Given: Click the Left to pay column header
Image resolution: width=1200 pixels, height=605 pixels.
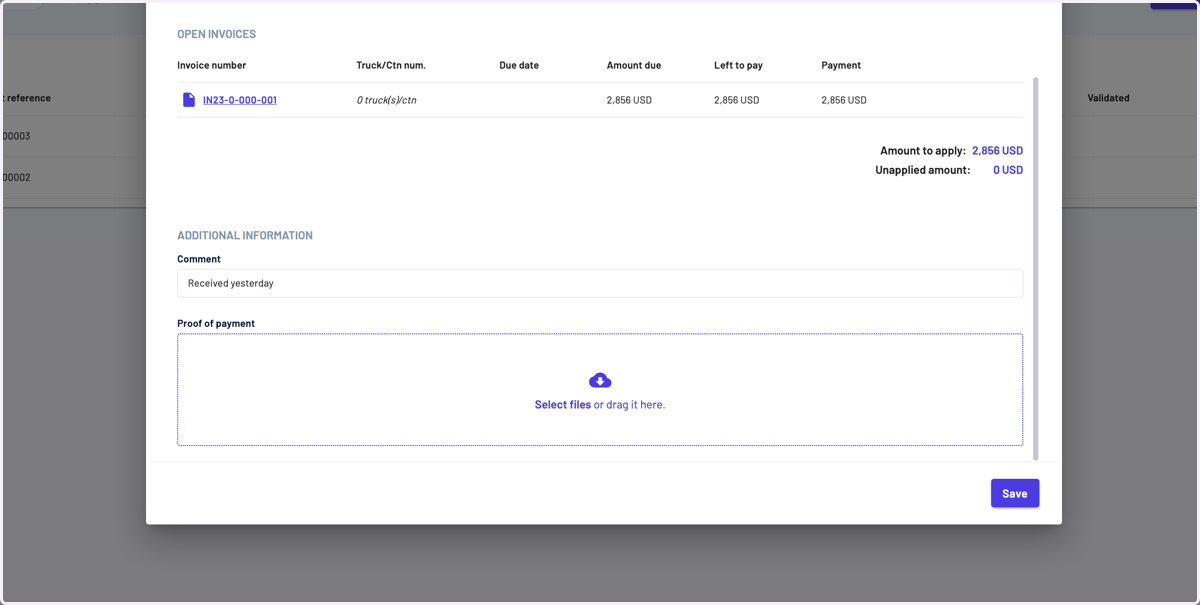Looking at the screenshot, I should pos(738,65).
